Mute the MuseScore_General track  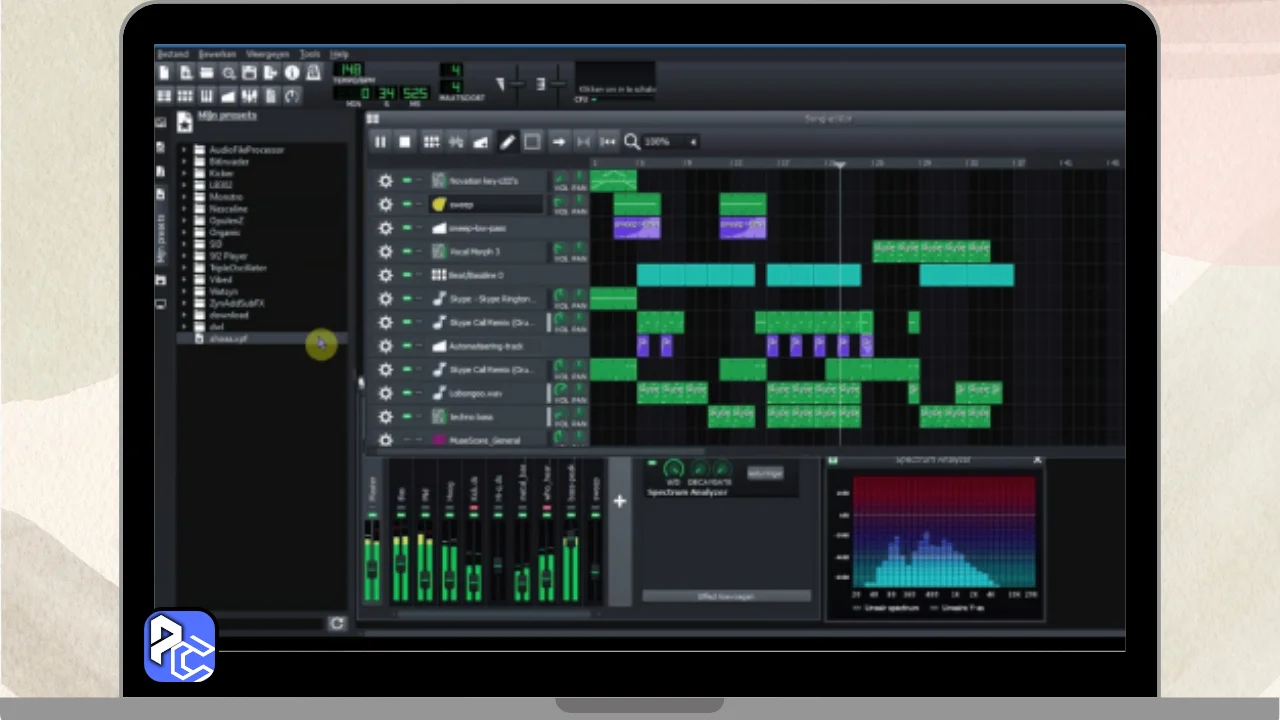(x=407, y=440)
